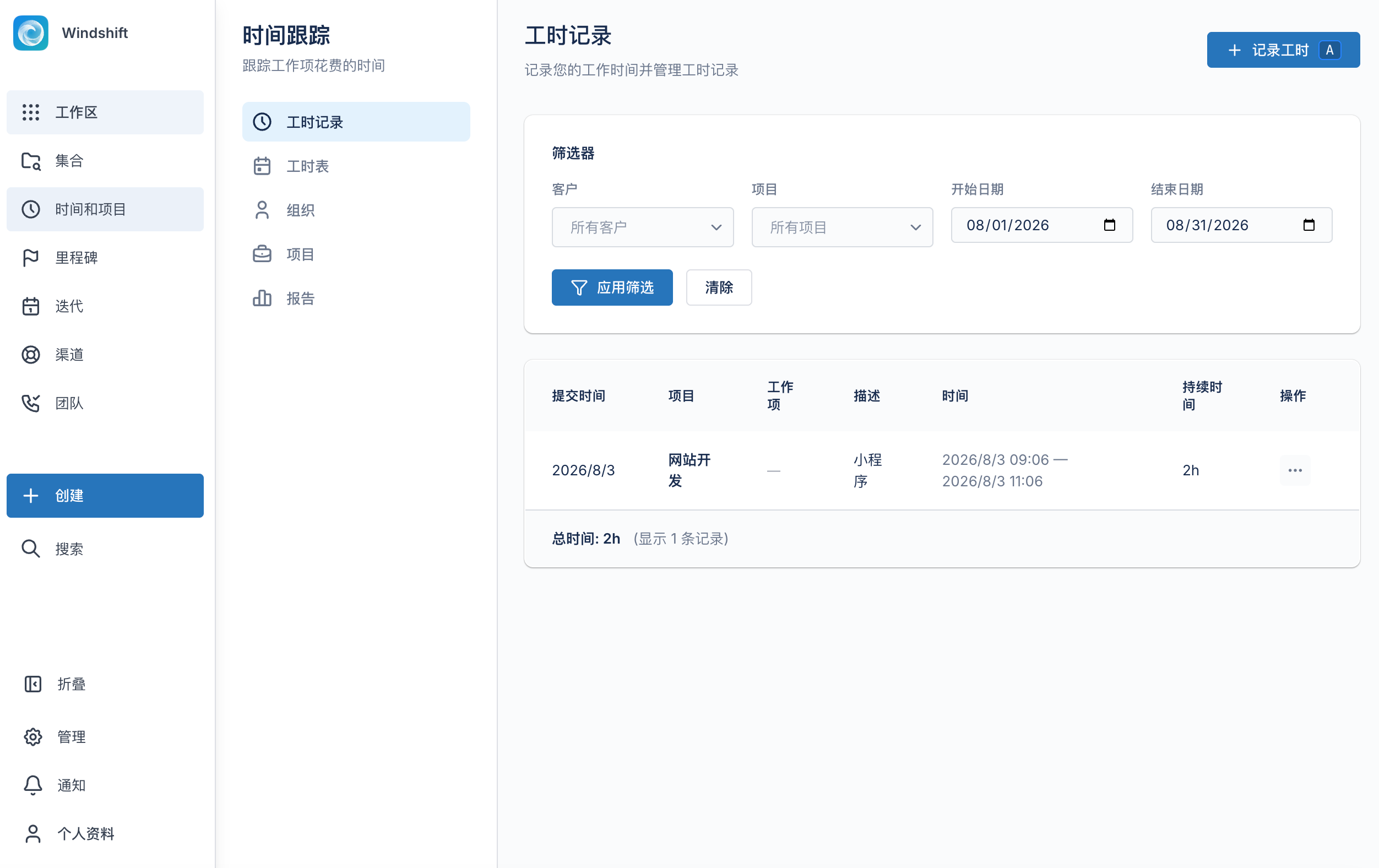Click the 2h duration cell in the row

tap(1191, 471)
